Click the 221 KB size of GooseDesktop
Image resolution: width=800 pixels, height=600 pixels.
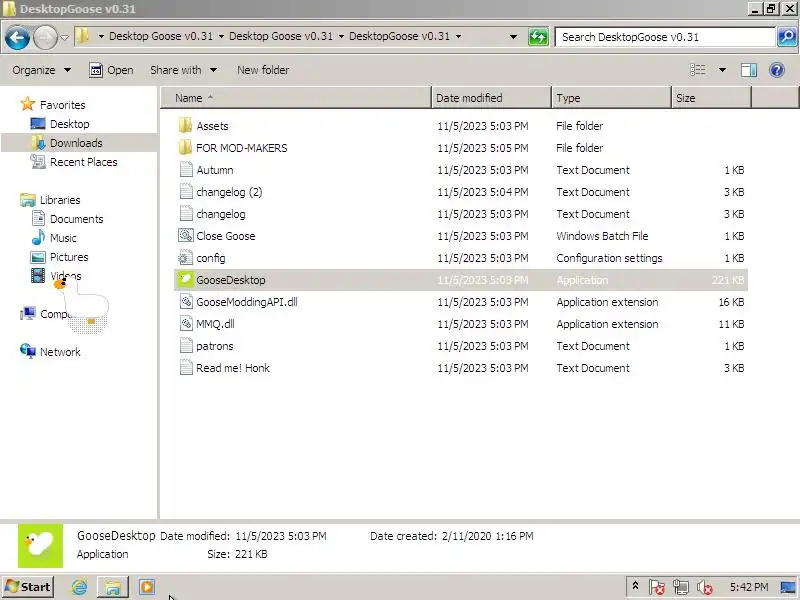pyautogui.click(x=728, y=280)
